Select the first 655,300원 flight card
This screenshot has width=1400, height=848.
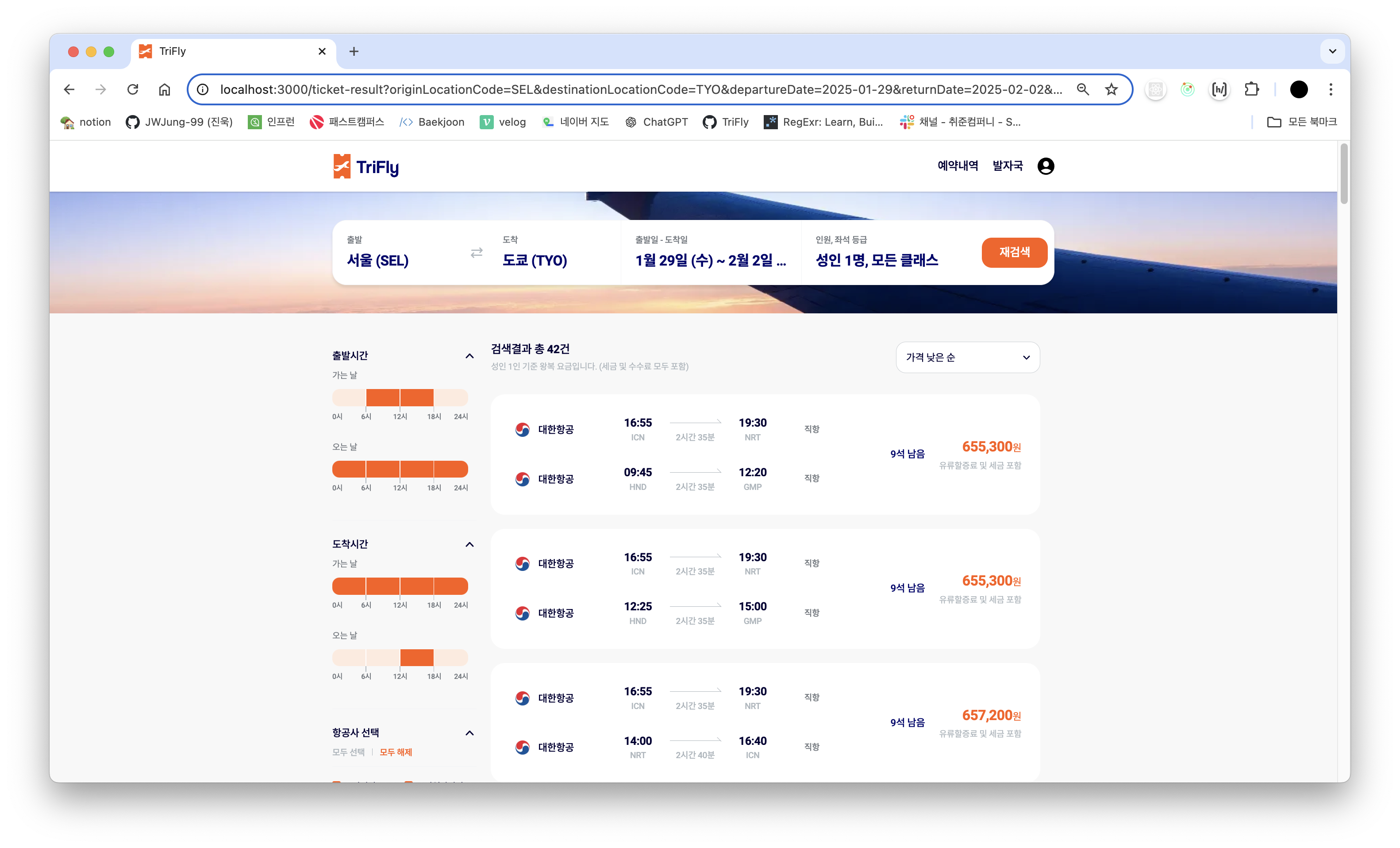(765, 454)
